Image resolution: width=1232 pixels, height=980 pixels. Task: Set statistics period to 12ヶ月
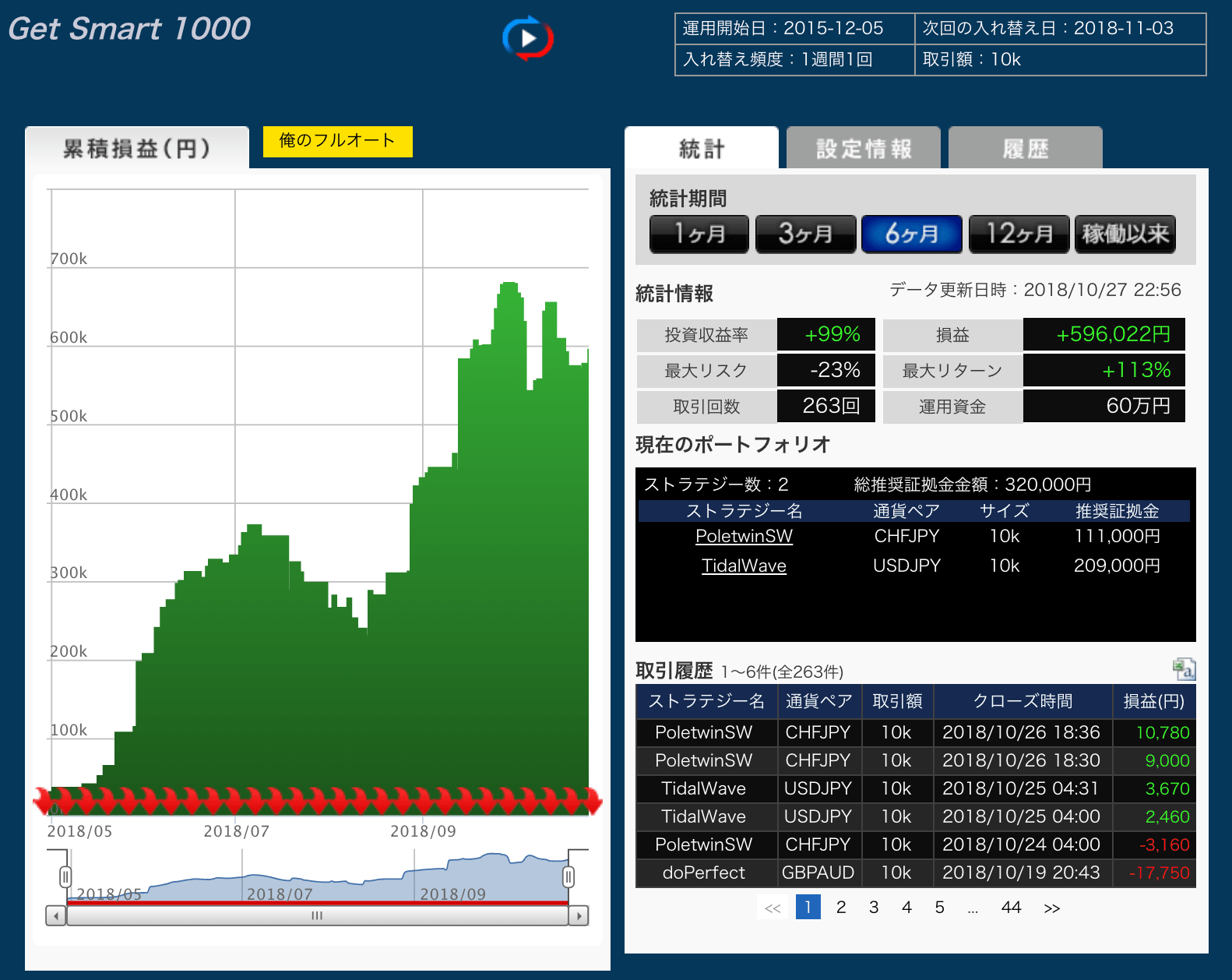tap(1019, 234)
